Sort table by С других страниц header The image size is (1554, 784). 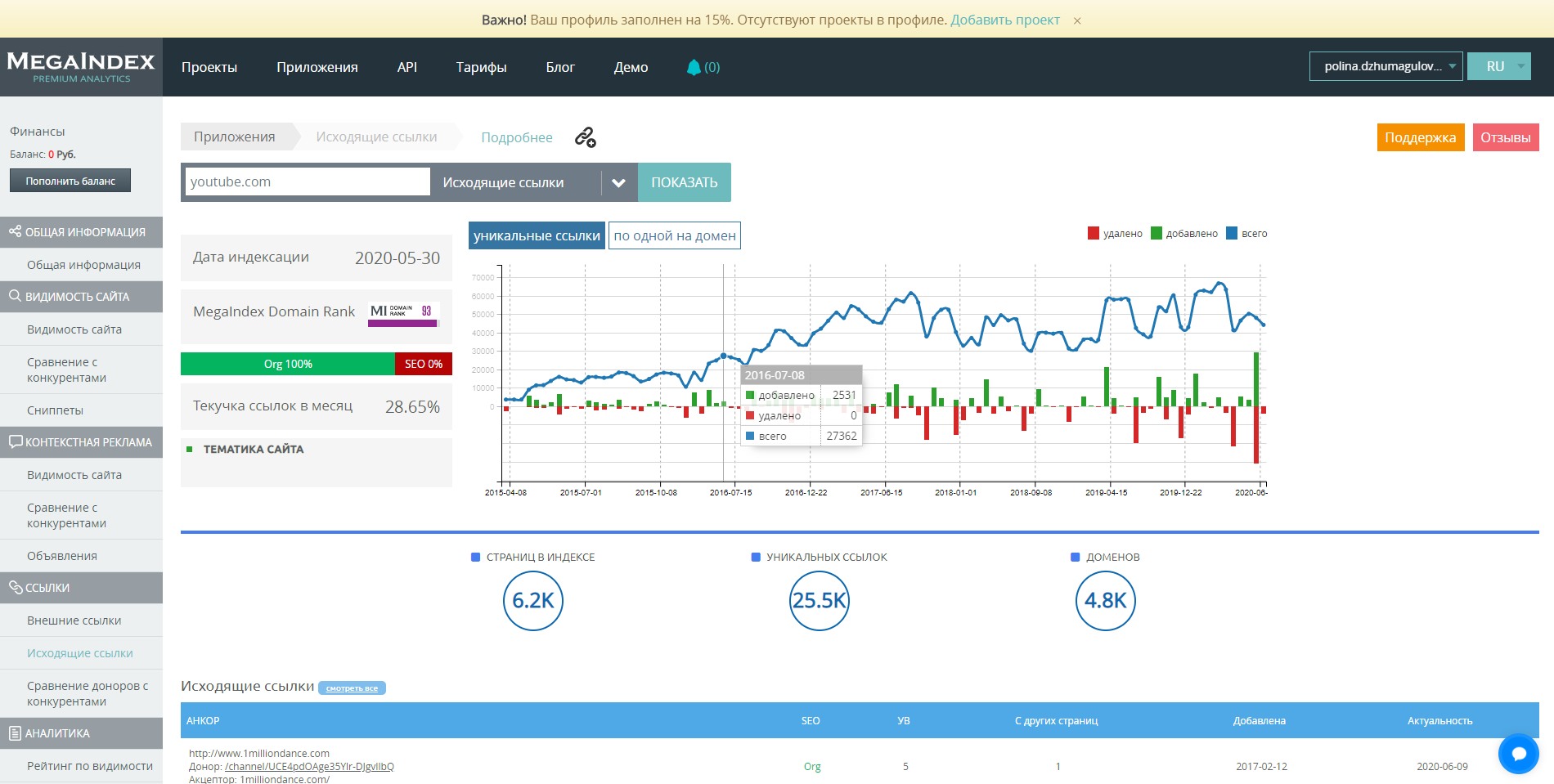[x=1057, y=720]
